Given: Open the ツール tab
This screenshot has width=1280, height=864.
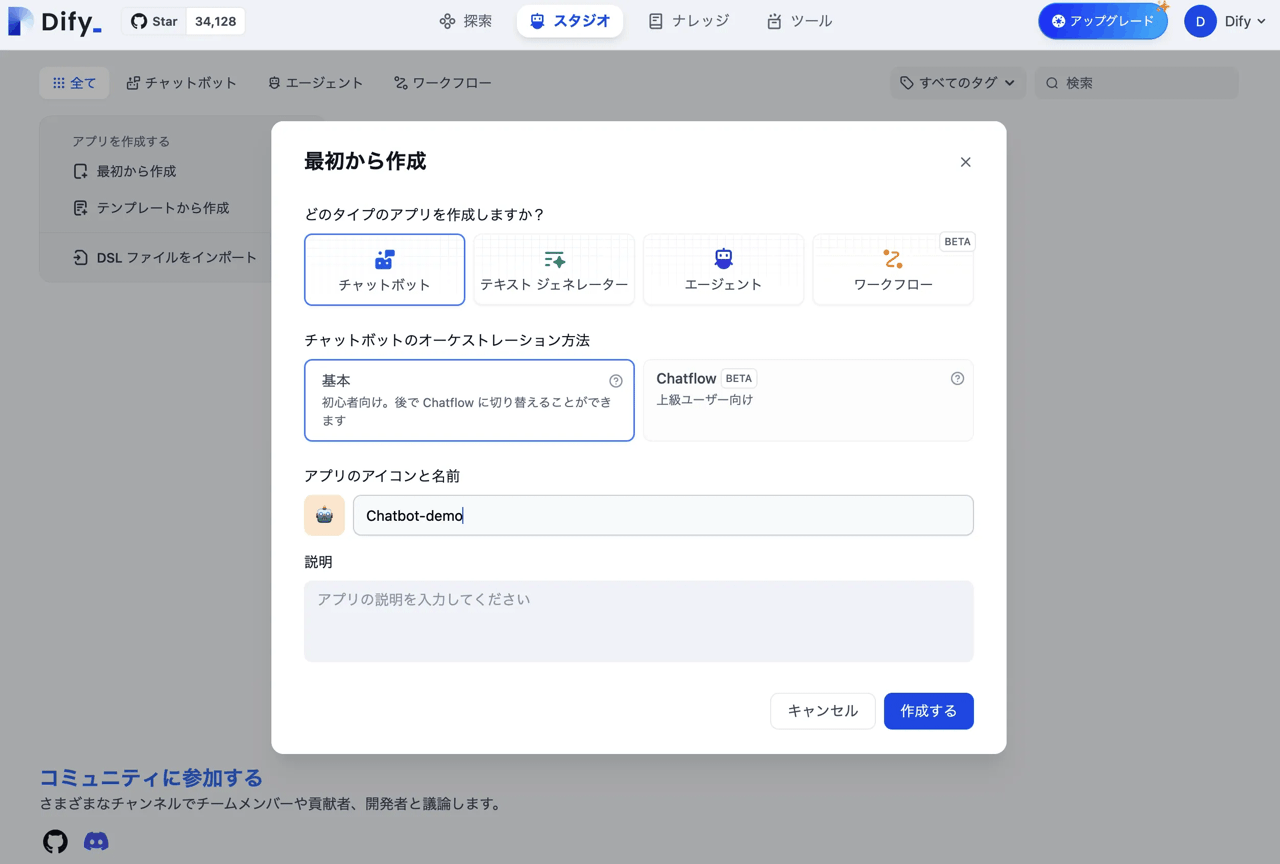Looking at the screenshot, I should pos(799,21).
